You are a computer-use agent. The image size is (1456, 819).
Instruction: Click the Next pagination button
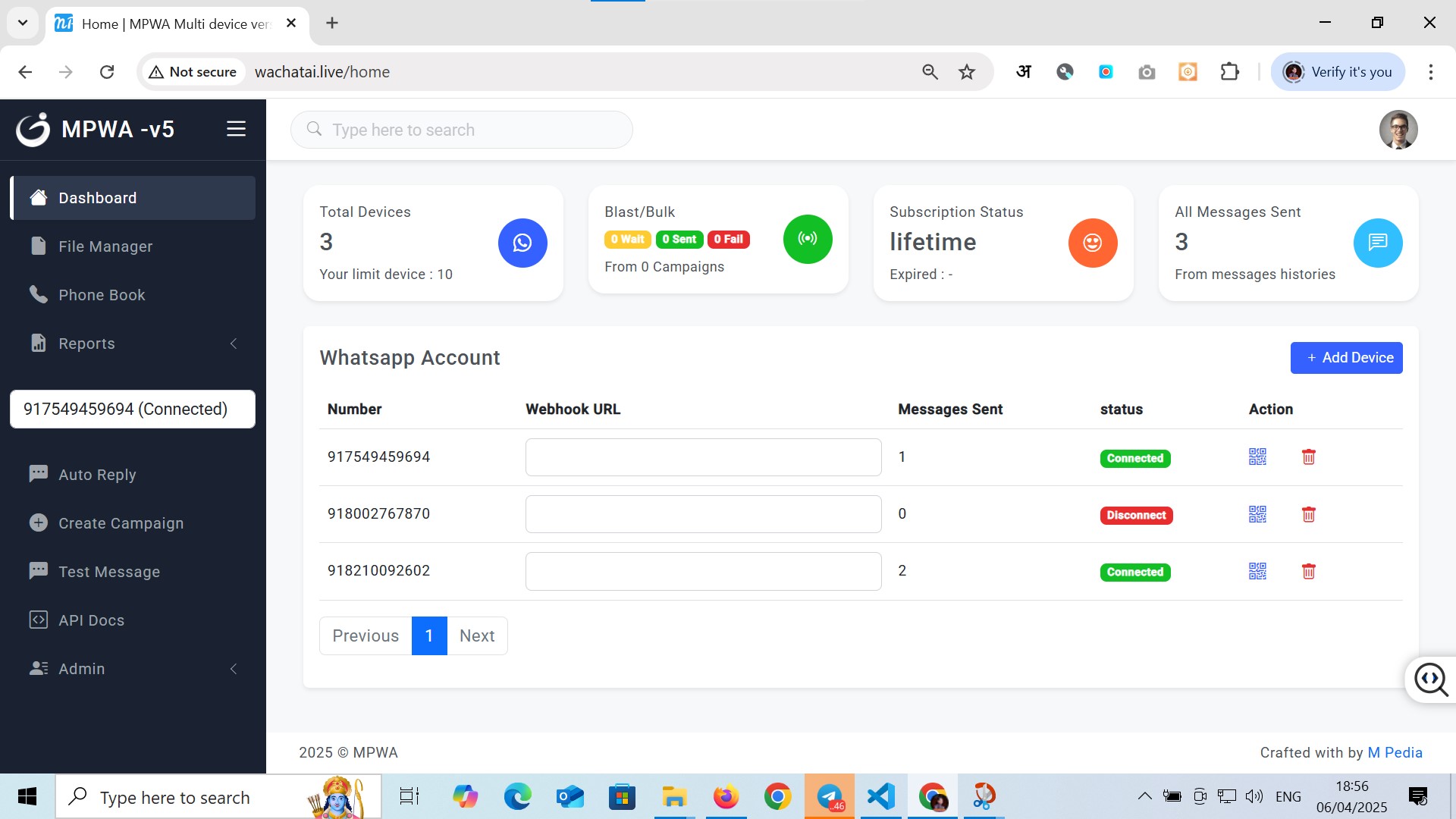point(476,635)
